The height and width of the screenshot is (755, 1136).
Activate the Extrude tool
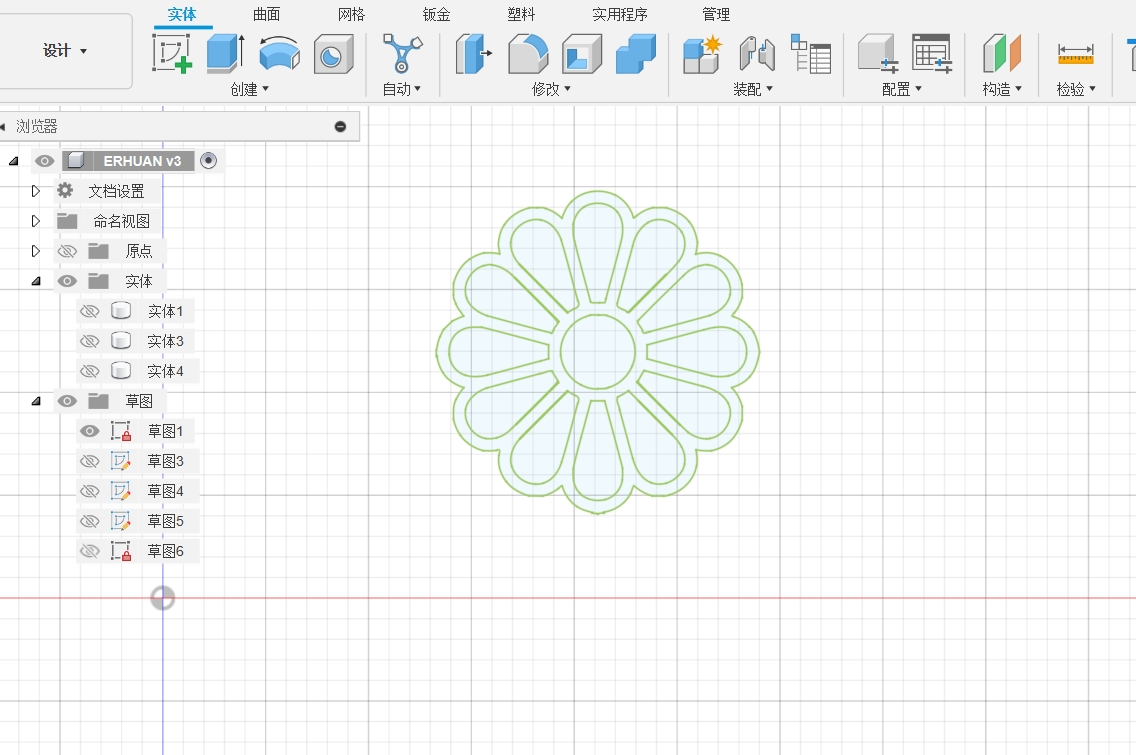225,53
